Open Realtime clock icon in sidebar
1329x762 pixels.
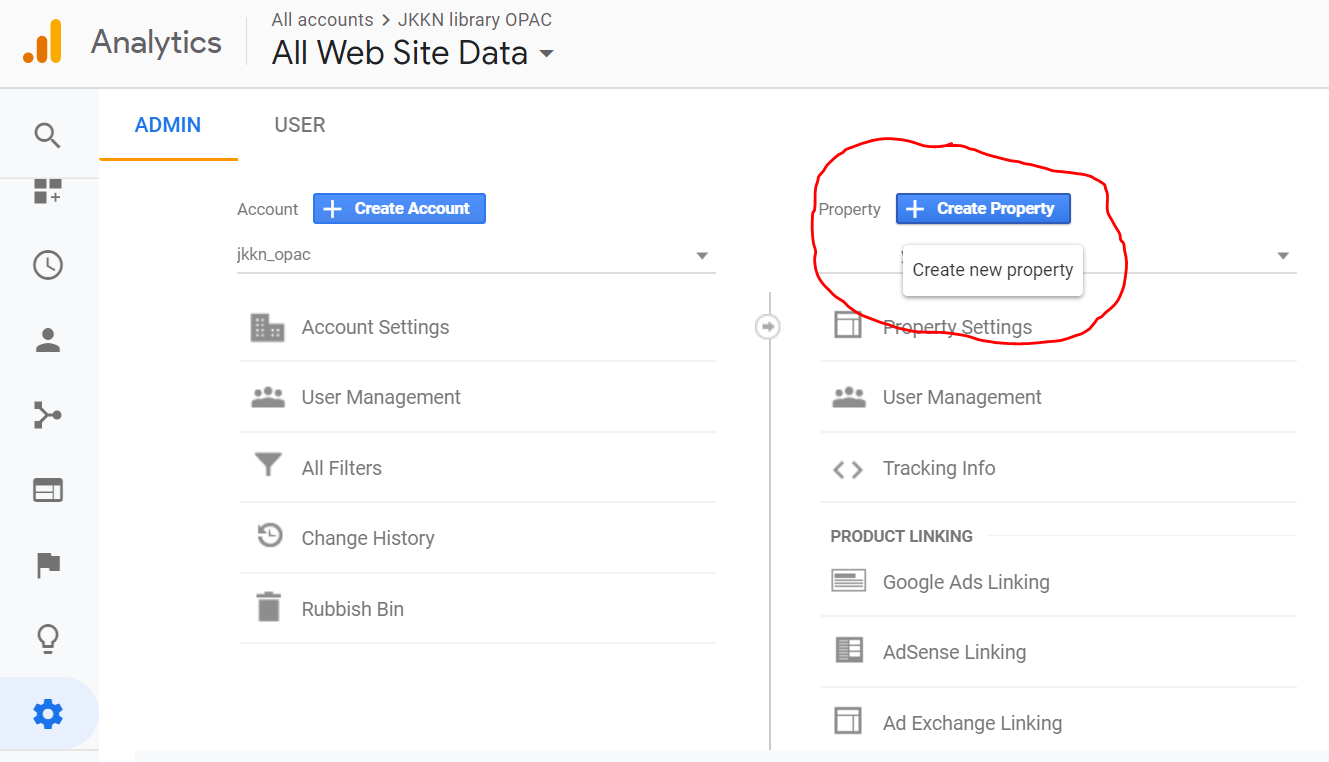tap(48, 265)
